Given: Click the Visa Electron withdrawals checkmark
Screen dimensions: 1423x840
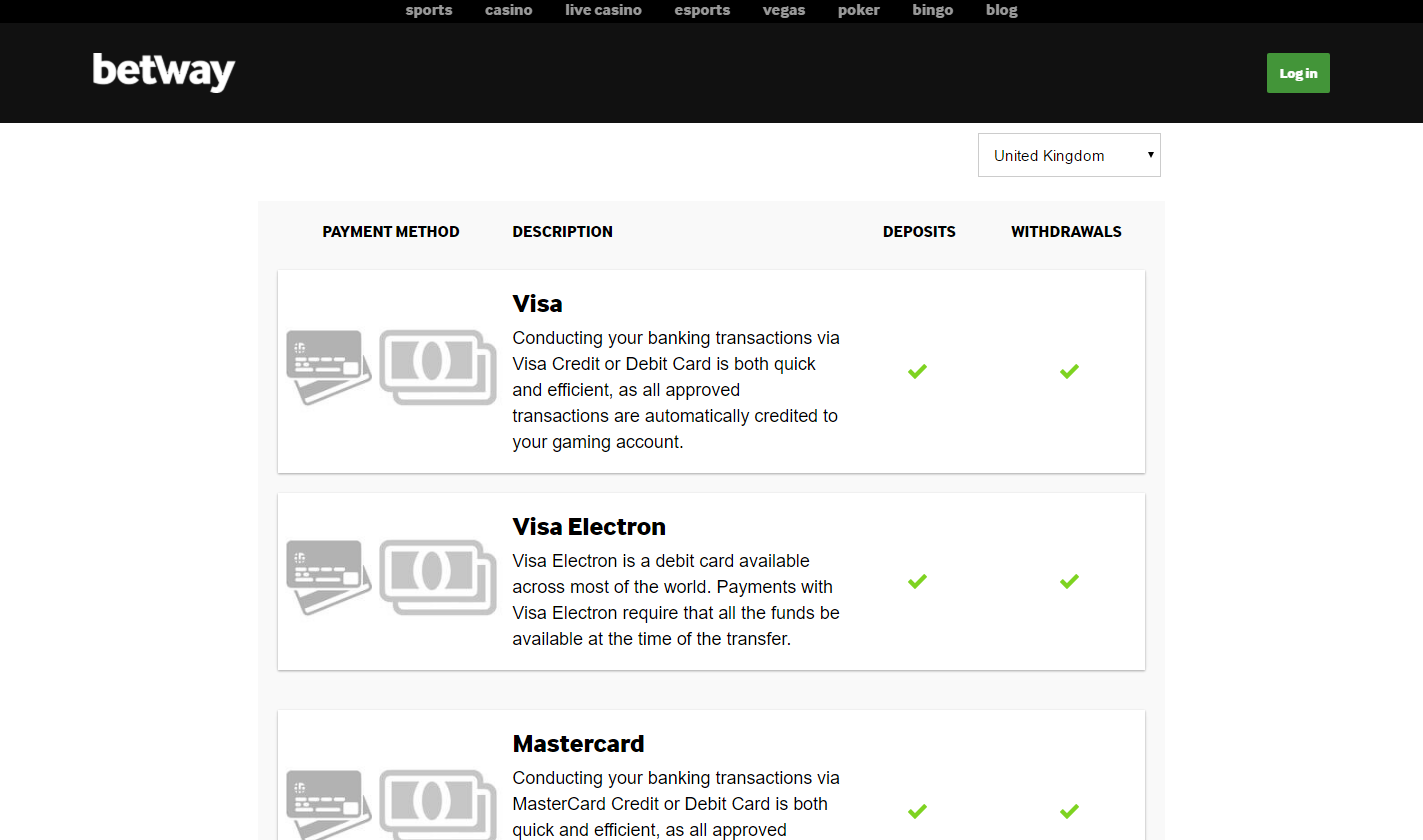Looking at the screenshot, I should pos(1069,581).
